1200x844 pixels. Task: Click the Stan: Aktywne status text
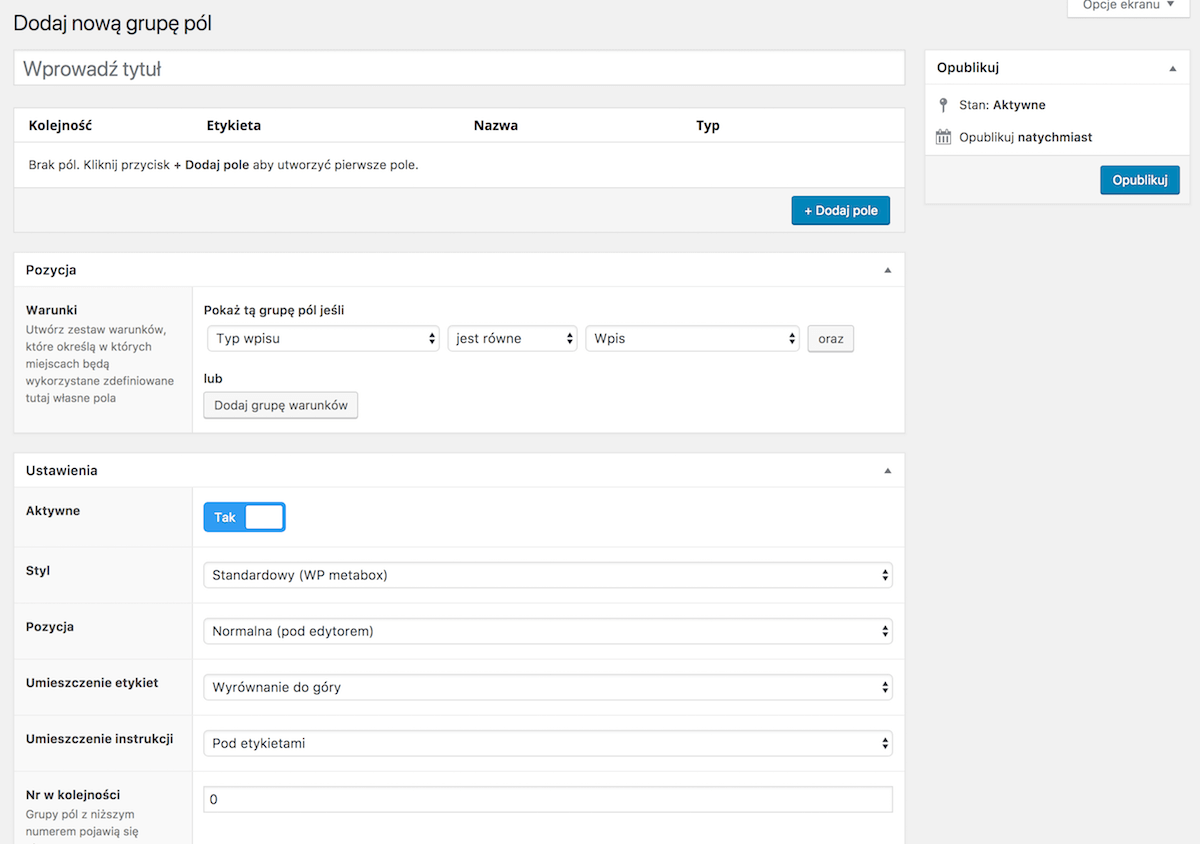pyautogui.click(x=1002, y=105)
